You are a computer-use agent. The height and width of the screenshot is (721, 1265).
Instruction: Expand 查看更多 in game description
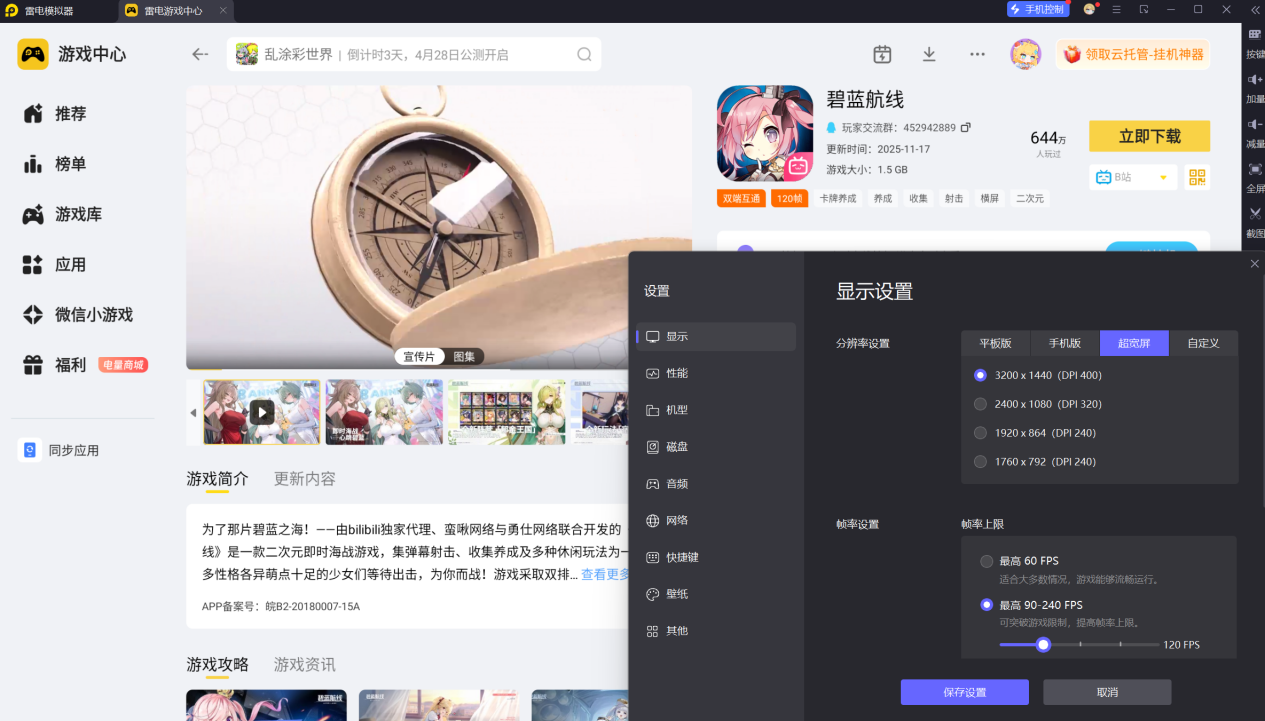[x=605, y=574]
